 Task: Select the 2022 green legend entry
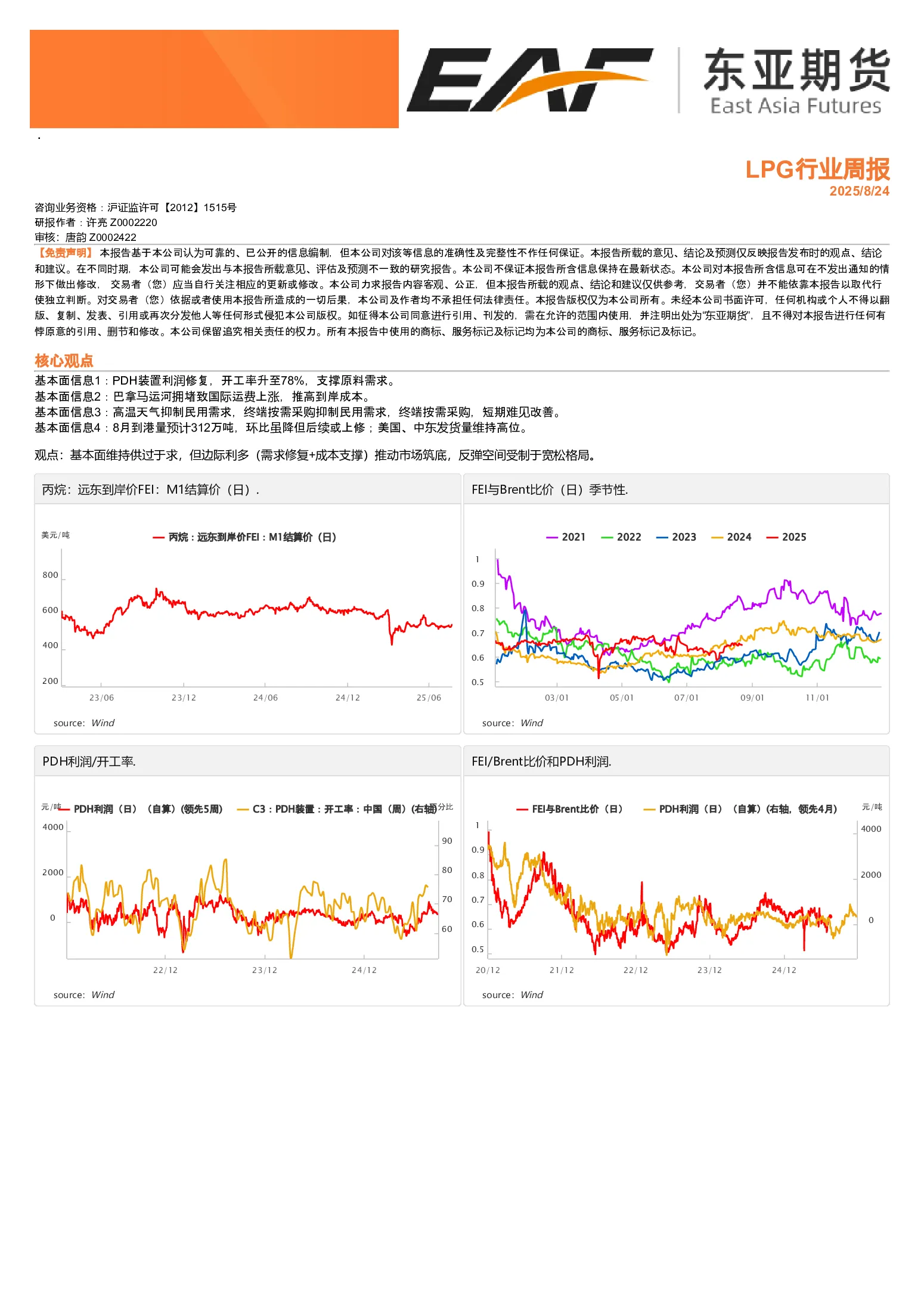[x=621, y=537]
